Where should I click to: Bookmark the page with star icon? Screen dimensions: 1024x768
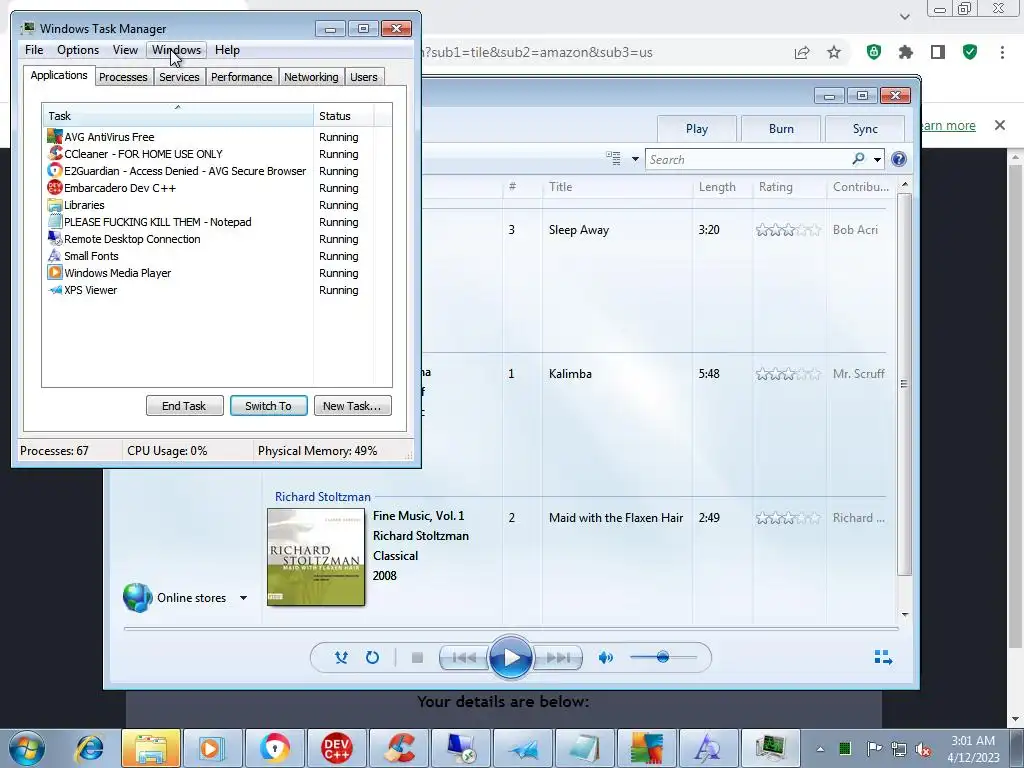[x=834, y=52]
